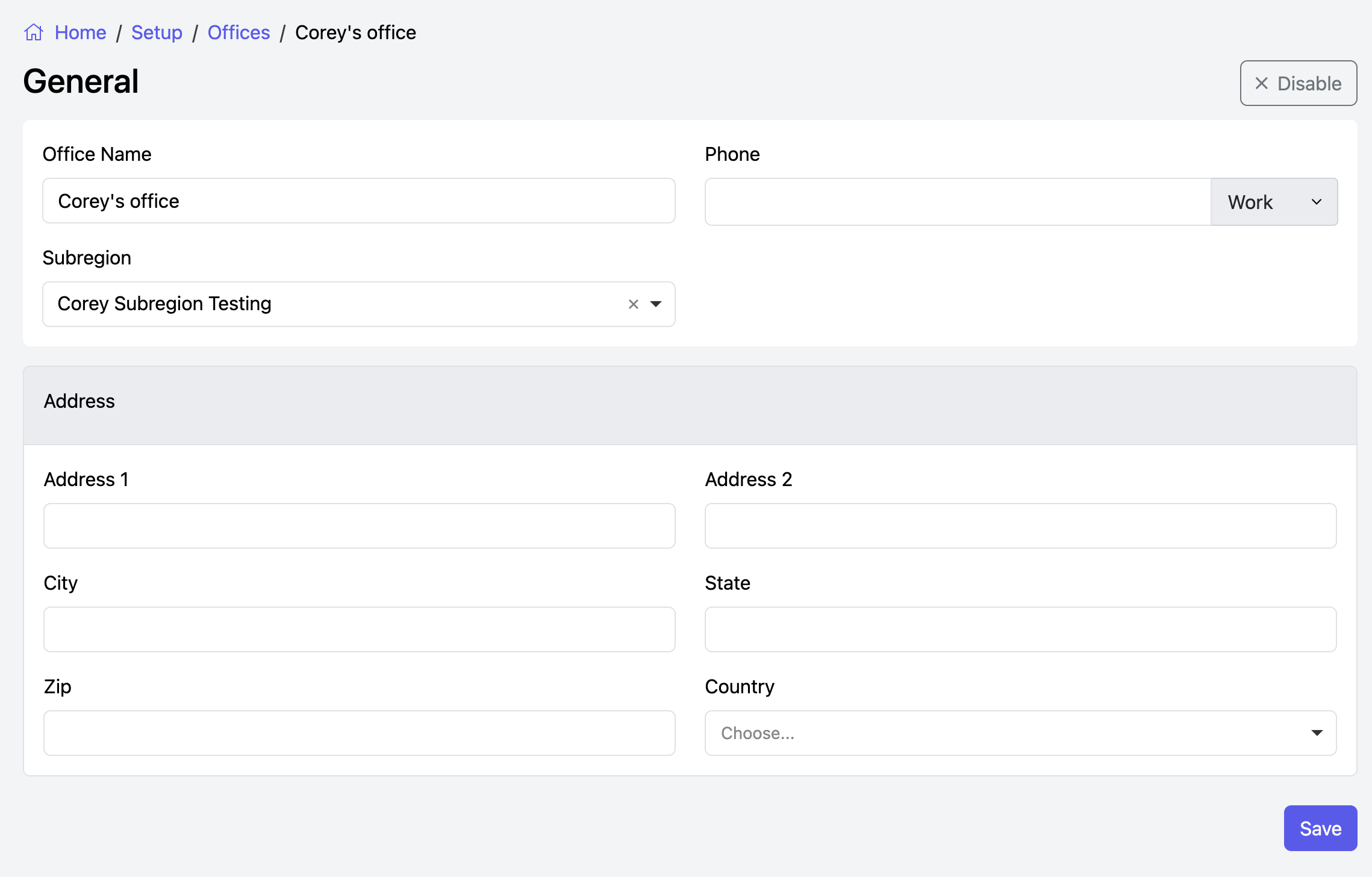Viewport: 1372px width, 877px height.
Task: Navigate to Setup in breadcrumb
Action: point(157,32)
